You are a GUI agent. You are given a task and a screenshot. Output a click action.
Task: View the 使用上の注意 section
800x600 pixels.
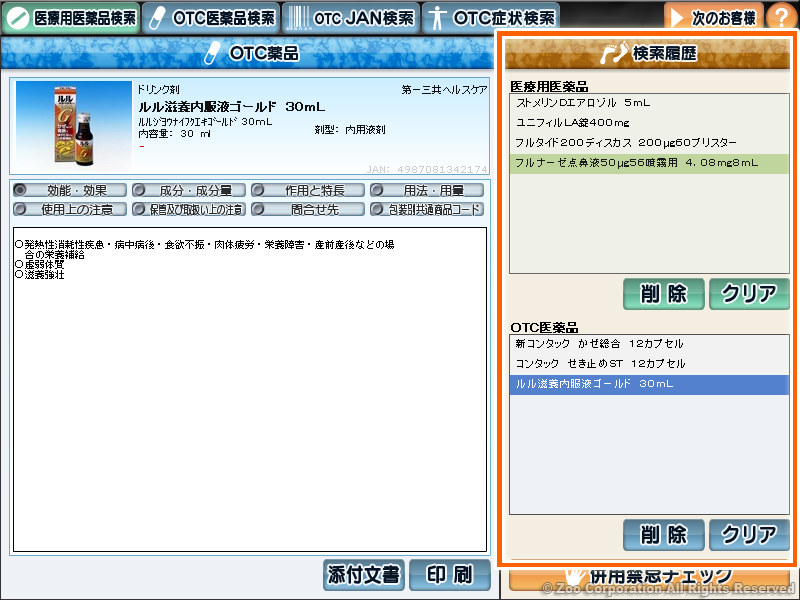[x=70, y=209]
